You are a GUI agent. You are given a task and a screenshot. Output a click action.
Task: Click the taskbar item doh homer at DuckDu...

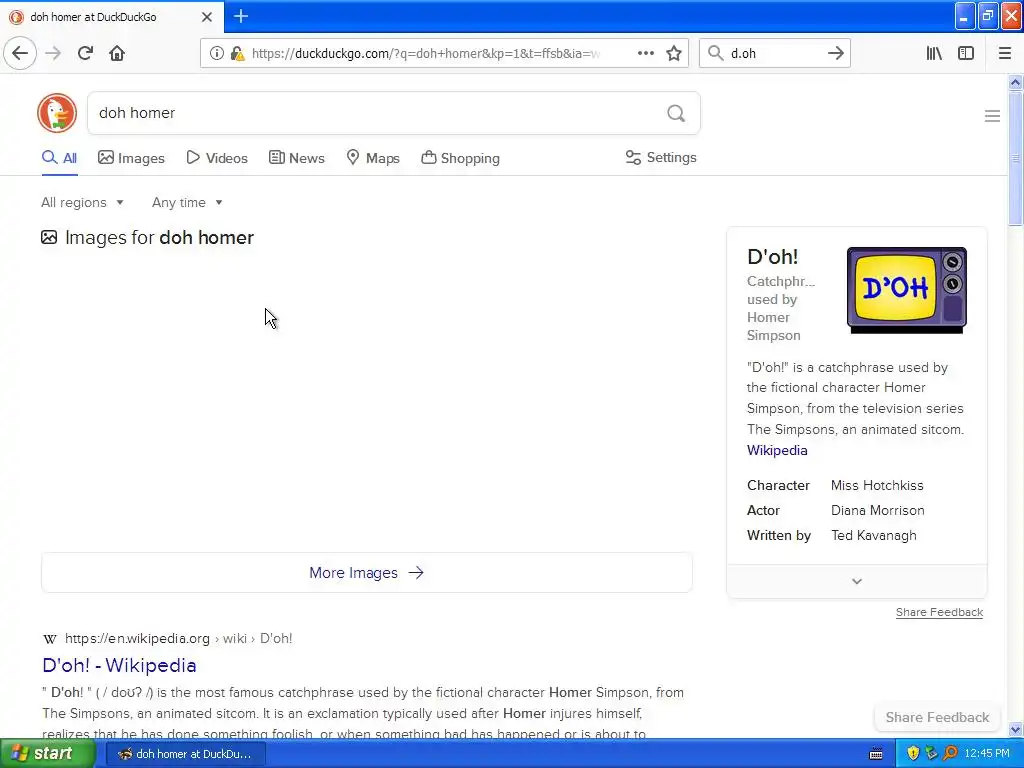(185, 754)
